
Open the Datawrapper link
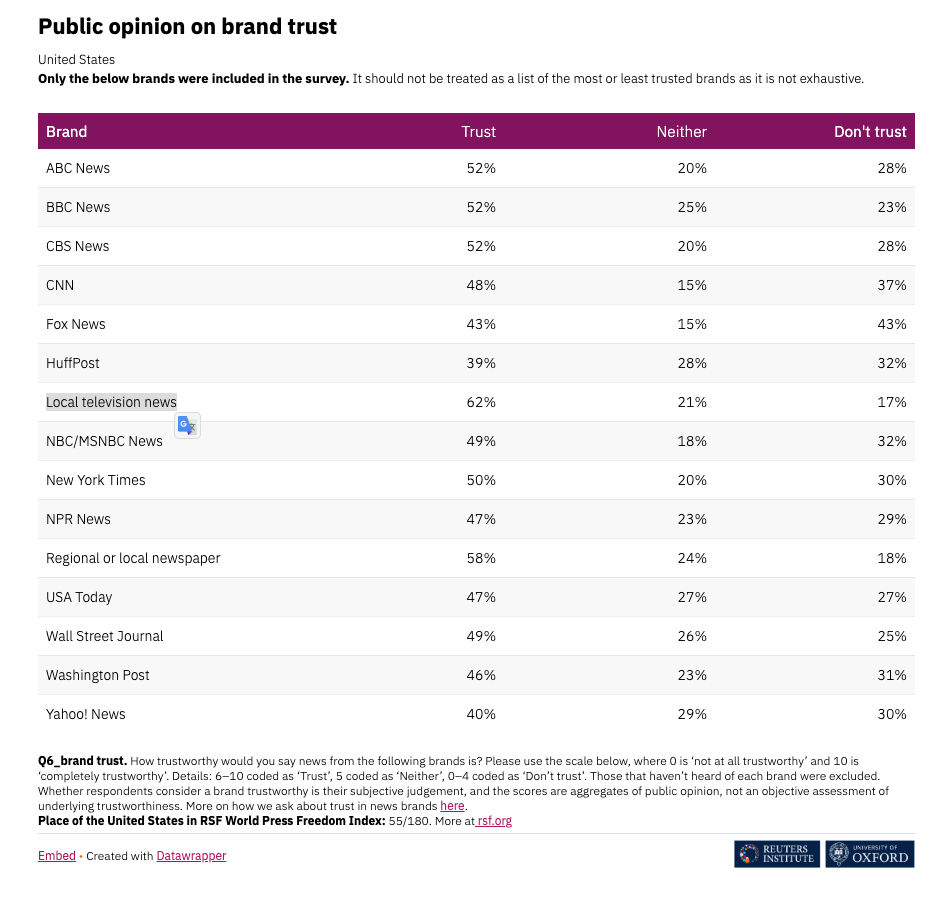point(191,856)
